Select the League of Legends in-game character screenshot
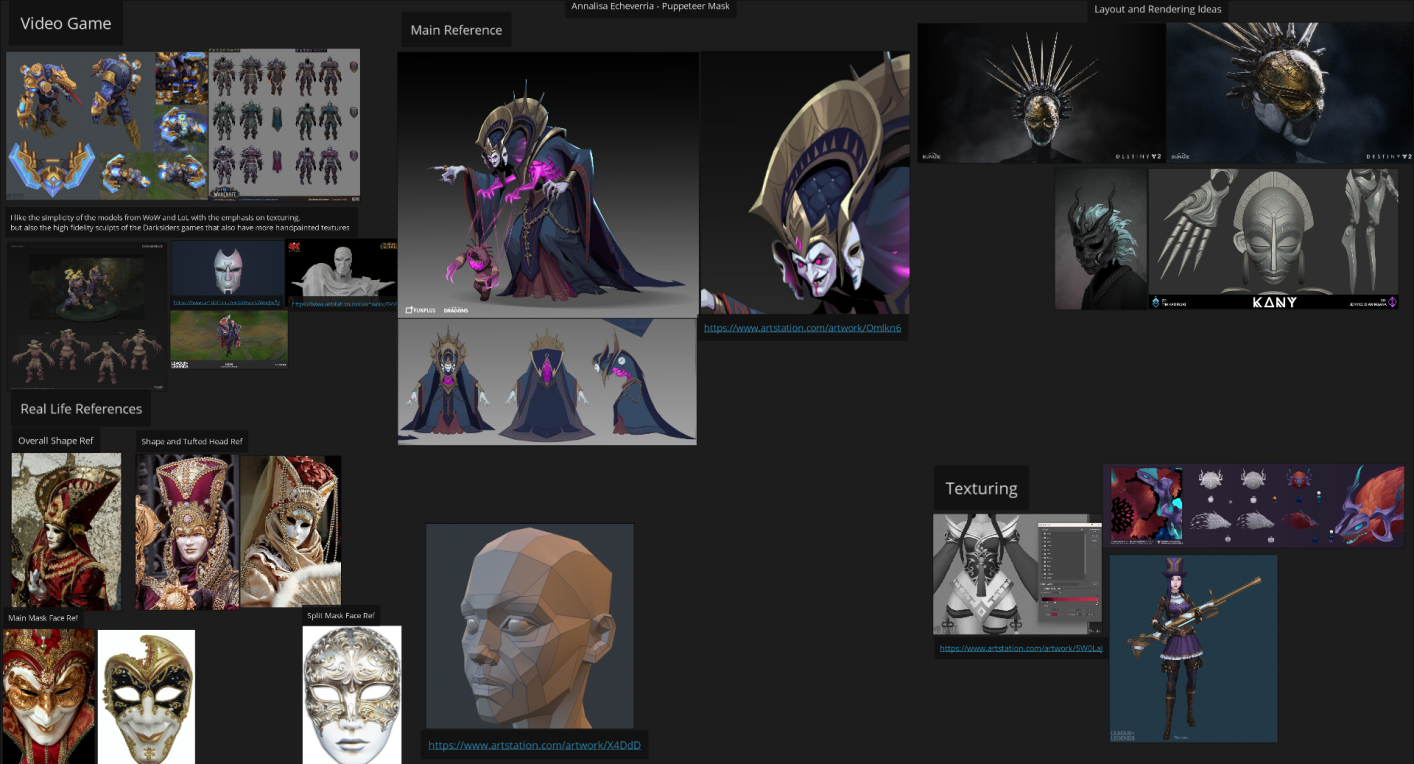Image resolution: width=1414 pixels, height=764 pixels. click(x=229, y=340)
